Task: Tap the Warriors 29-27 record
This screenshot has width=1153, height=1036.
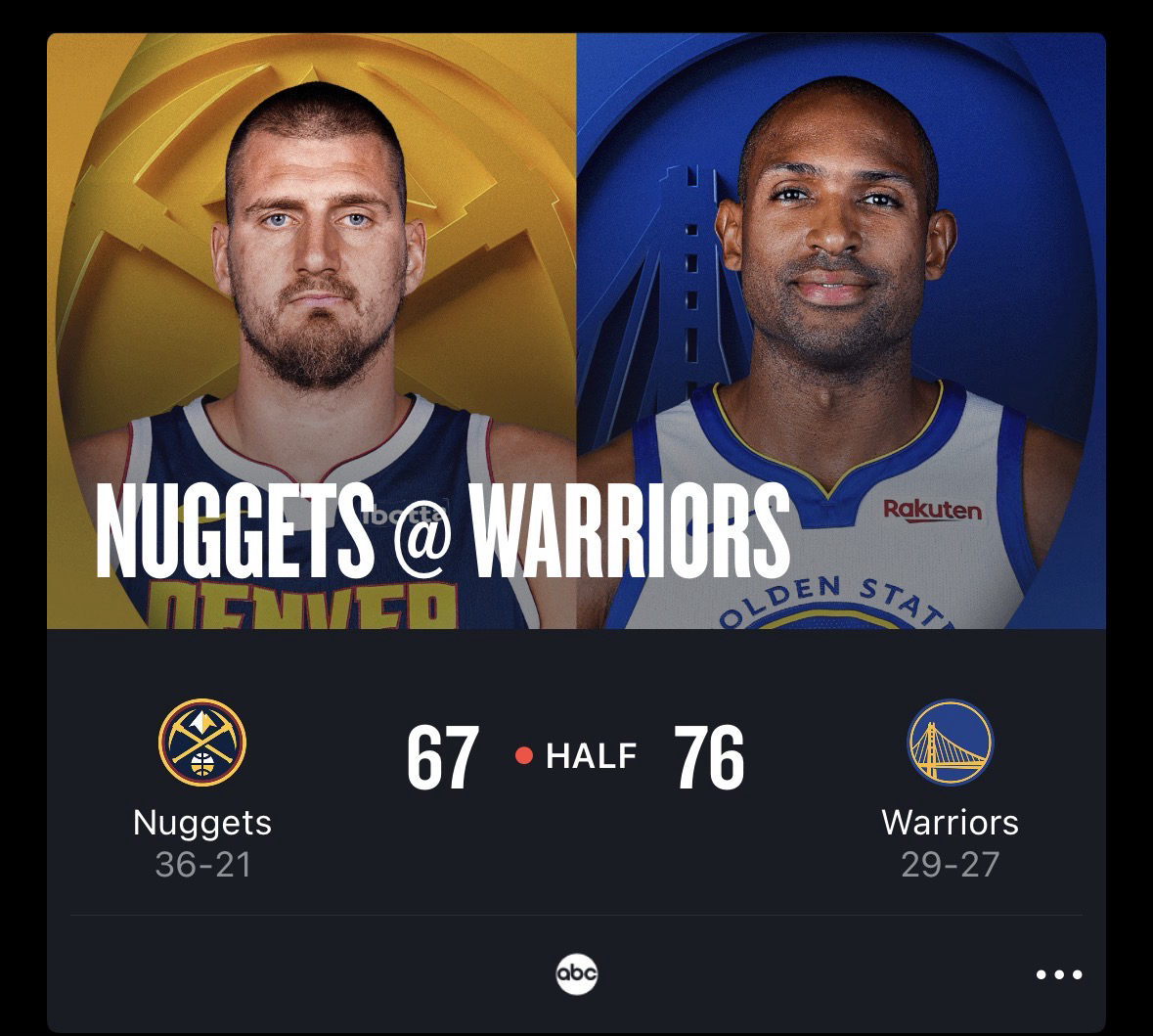Action: pyautogui.click(x=950, y=865)
